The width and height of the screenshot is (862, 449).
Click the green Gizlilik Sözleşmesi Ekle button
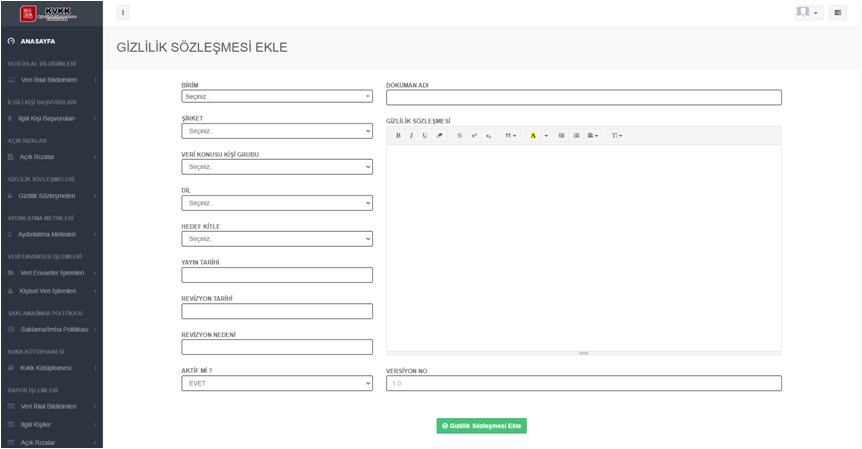pos(481,426)
